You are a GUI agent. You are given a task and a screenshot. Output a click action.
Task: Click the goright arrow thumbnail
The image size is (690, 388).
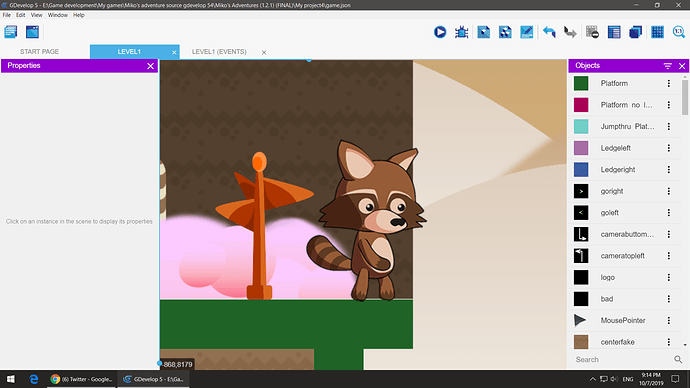(x=581, y=191)
